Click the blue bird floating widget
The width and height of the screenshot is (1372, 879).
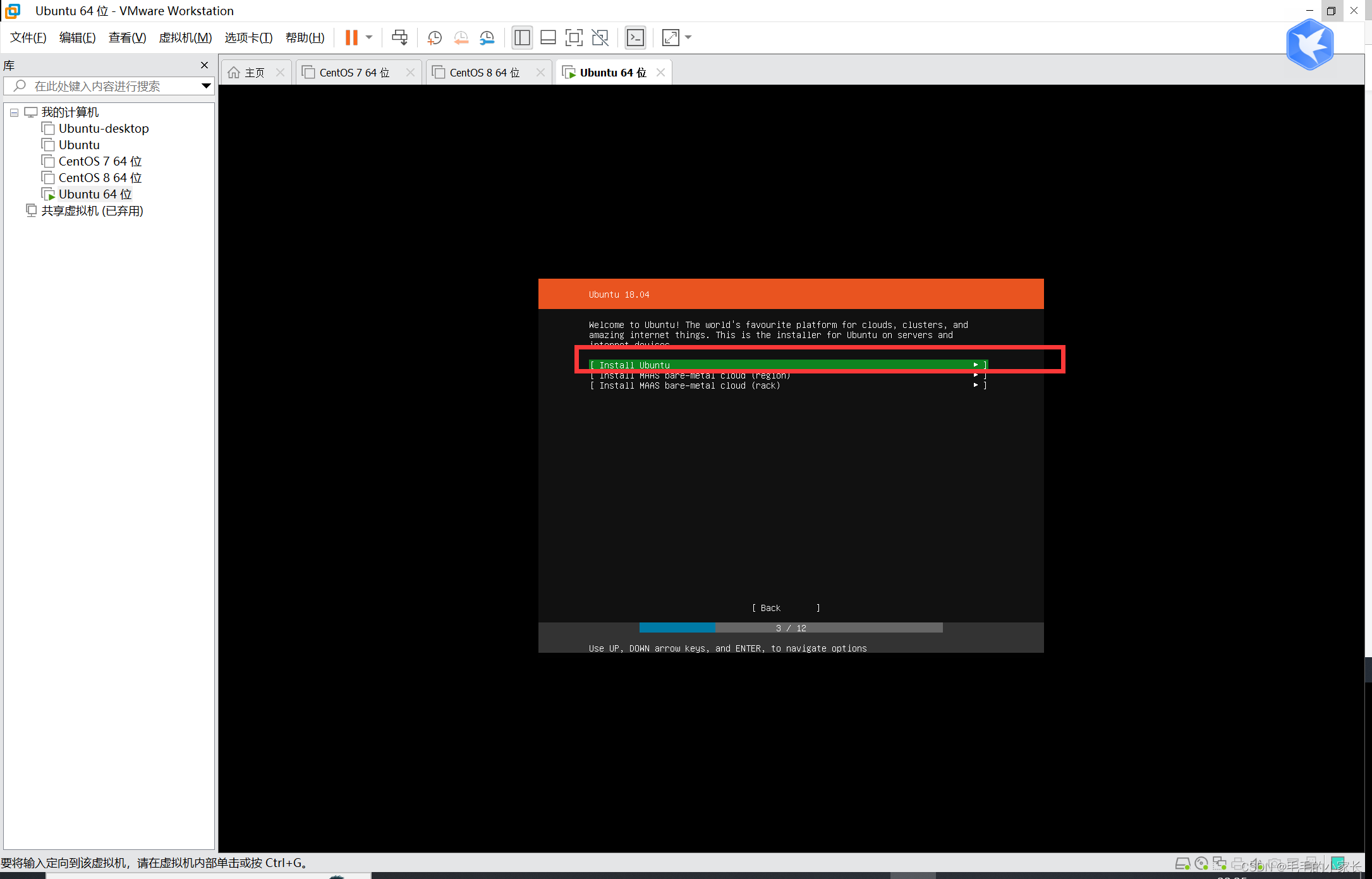coord(1310,45)
